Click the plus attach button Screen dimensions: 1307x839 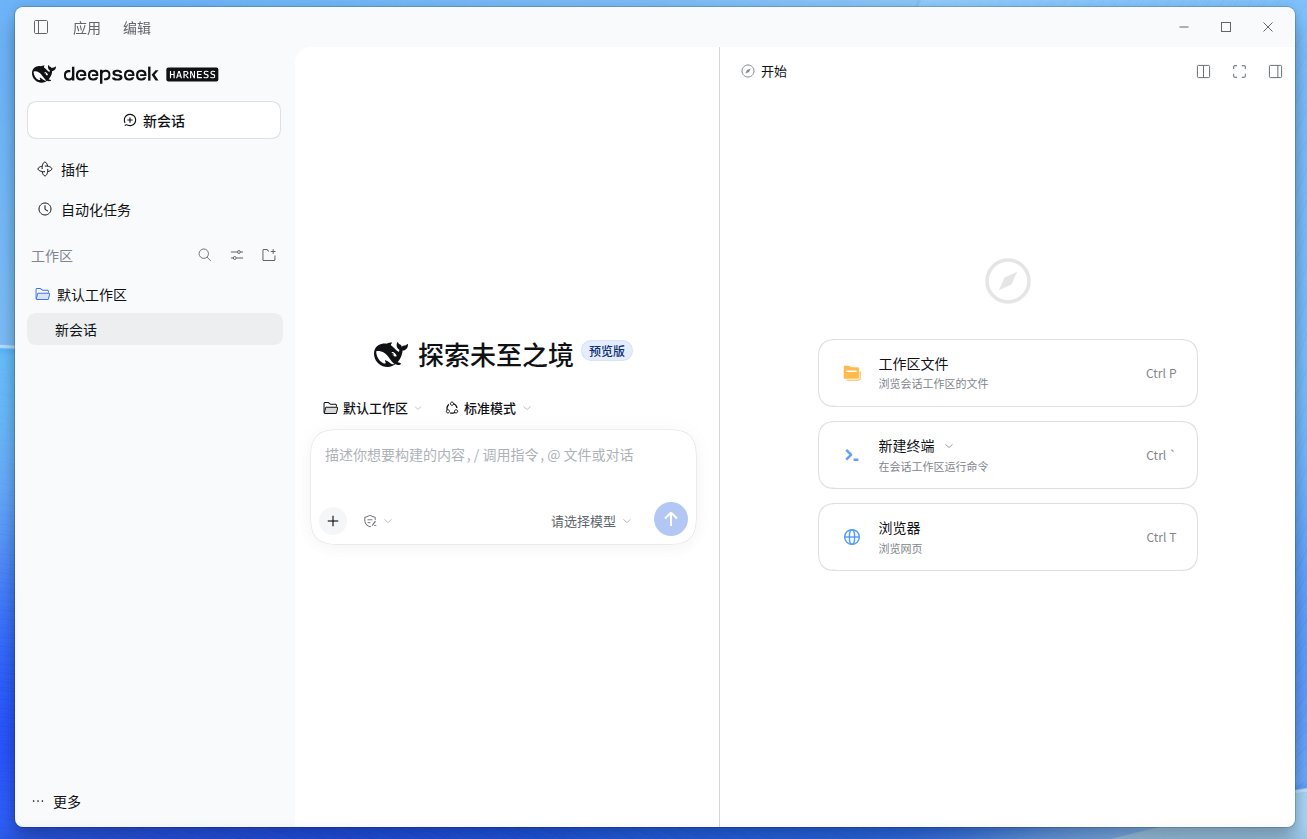coord(333,521)
